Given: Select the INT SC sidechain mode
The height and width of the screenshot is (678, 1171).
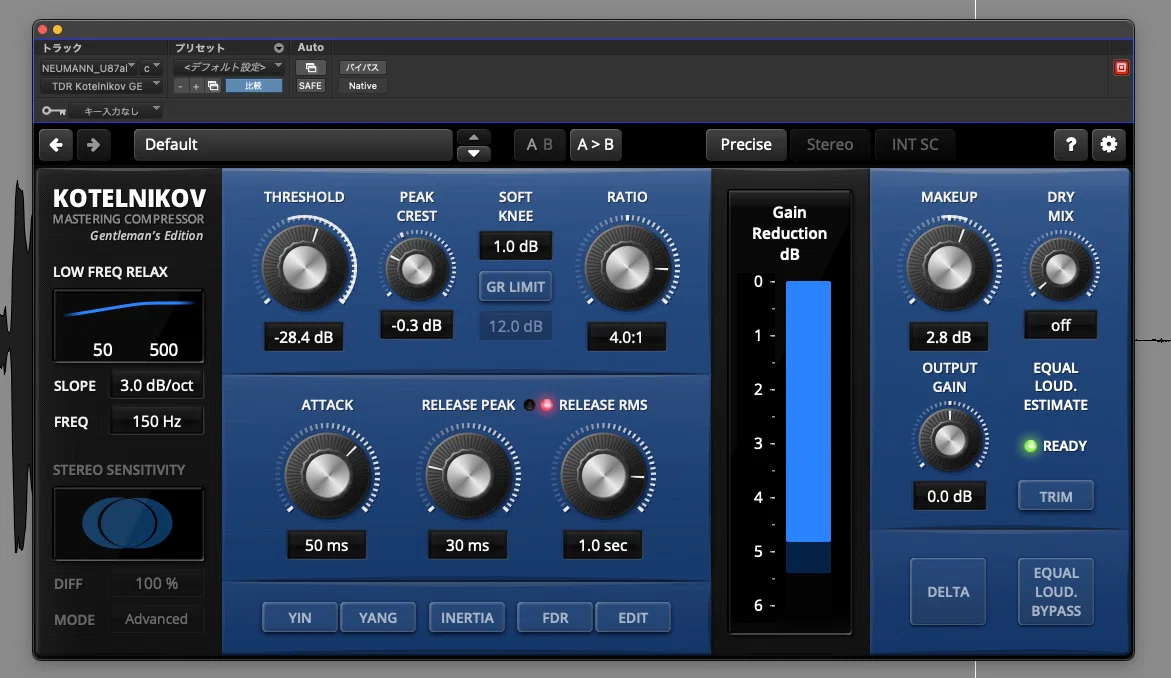Looking at the screenshot, I should click(915, 145).
